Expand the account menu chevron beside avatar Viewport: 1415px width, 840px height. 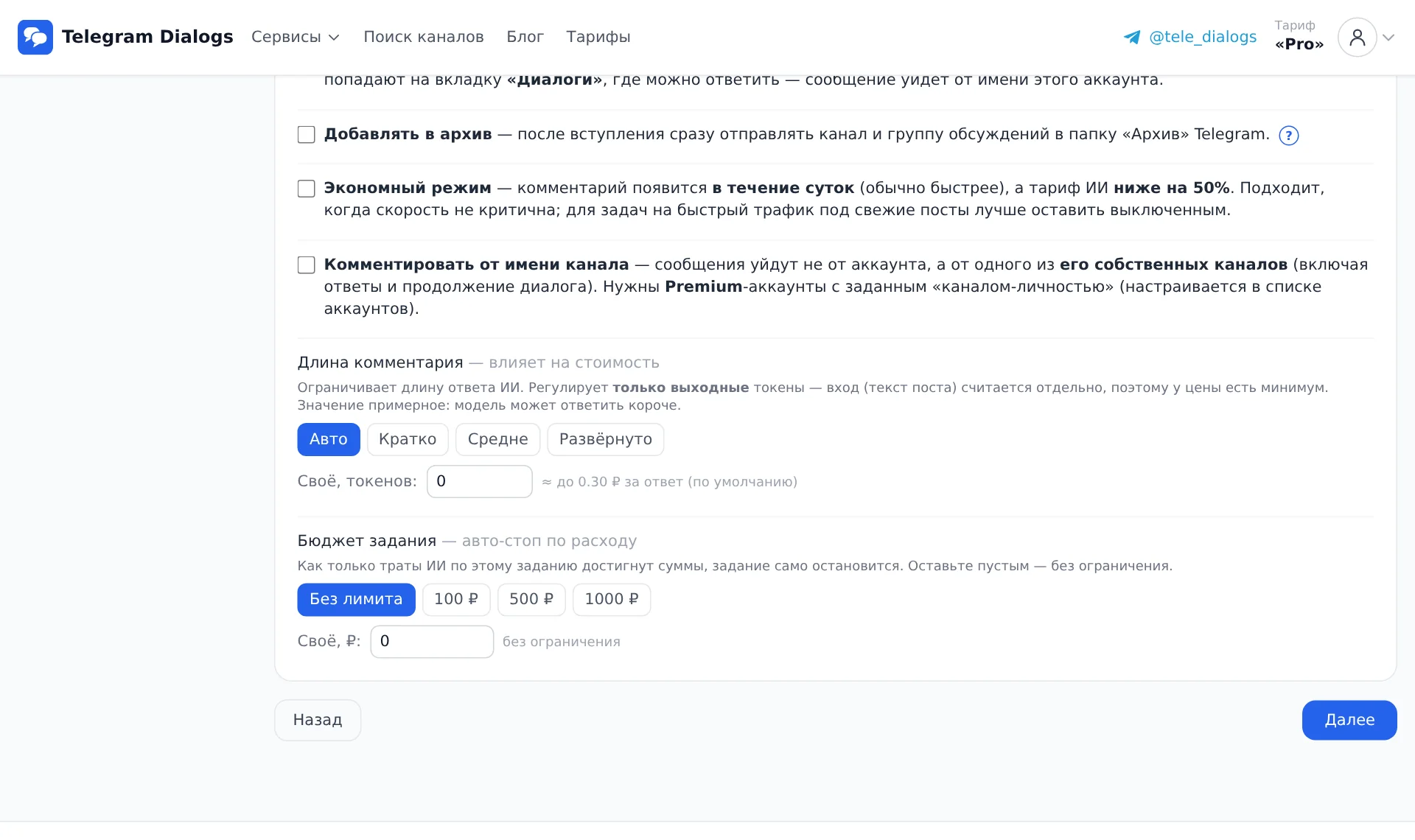[1388, 38]
